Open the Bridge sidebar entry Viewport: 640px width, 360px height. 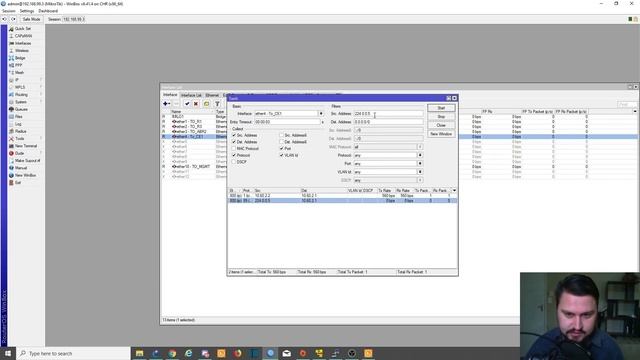pos(20,58)
